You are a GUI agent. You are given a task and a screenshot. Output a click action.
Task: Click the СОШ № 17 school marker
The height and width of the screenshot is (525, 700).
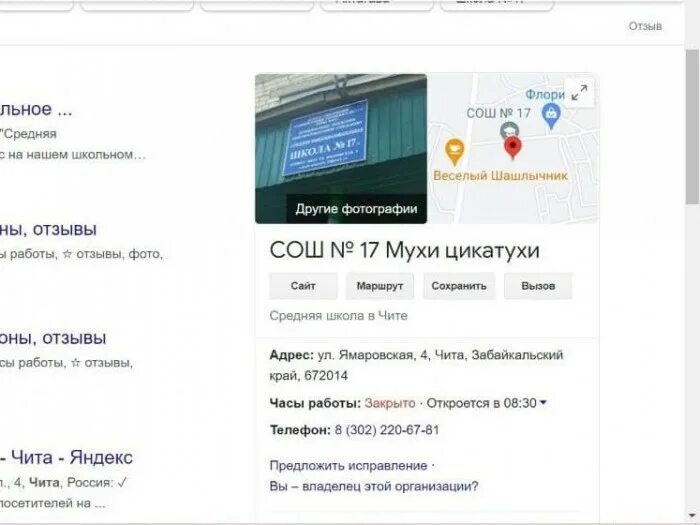pyautogui.click(x=509, y=130)
